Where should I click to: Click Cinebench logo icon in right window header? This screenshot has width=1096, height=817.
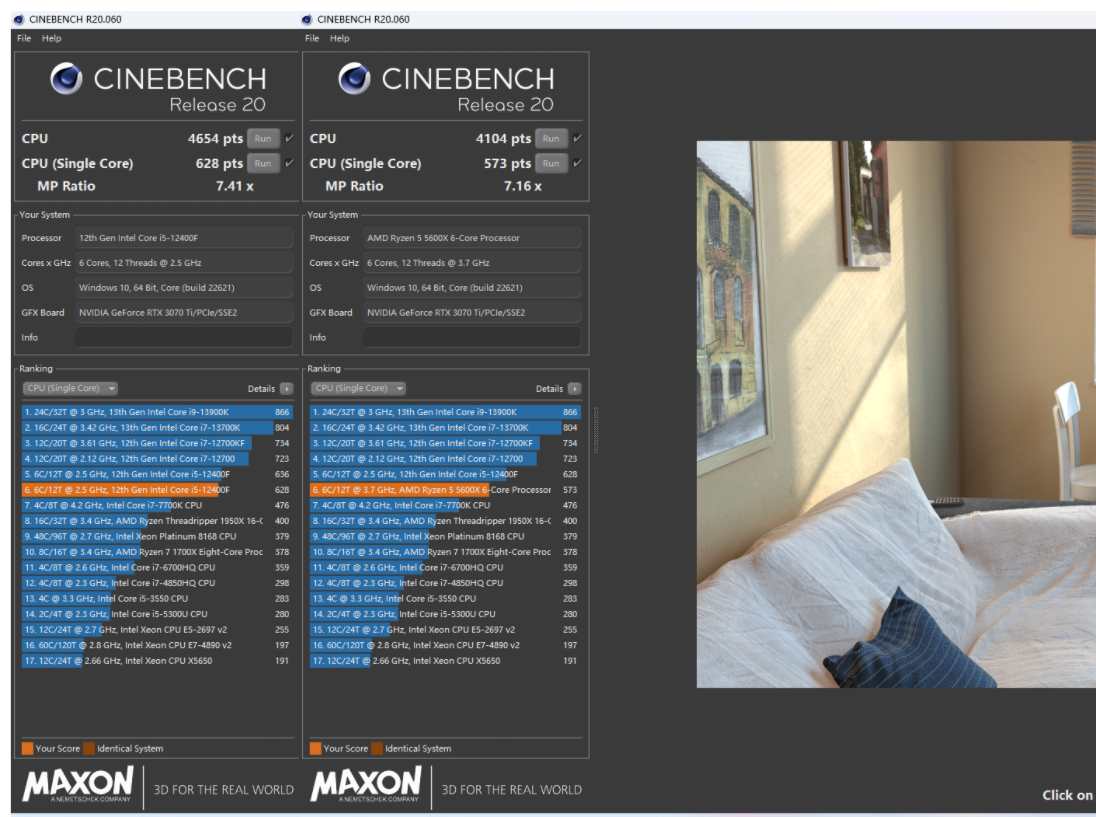click(x=354, y=78)
